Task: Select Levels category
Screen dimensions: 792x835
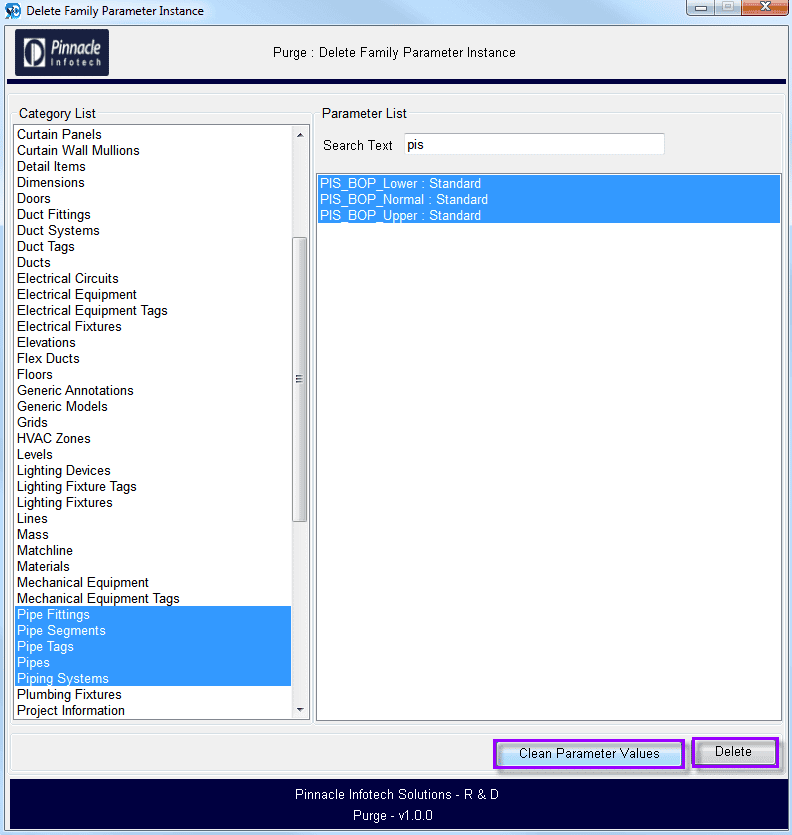Action: [153, 454]
